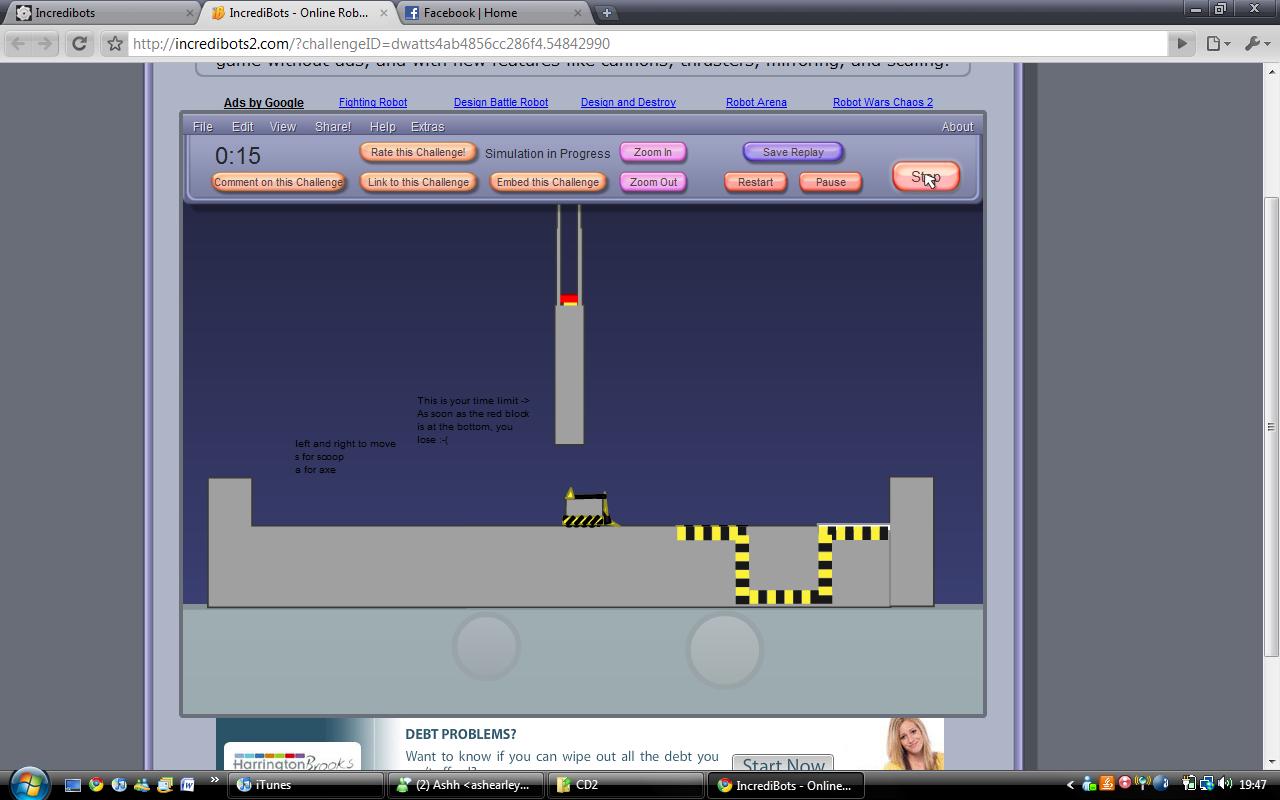Viewport: 1280px width, 800px height.
Task: Open the Robot Arena ad link
Action: coord(756,102)
